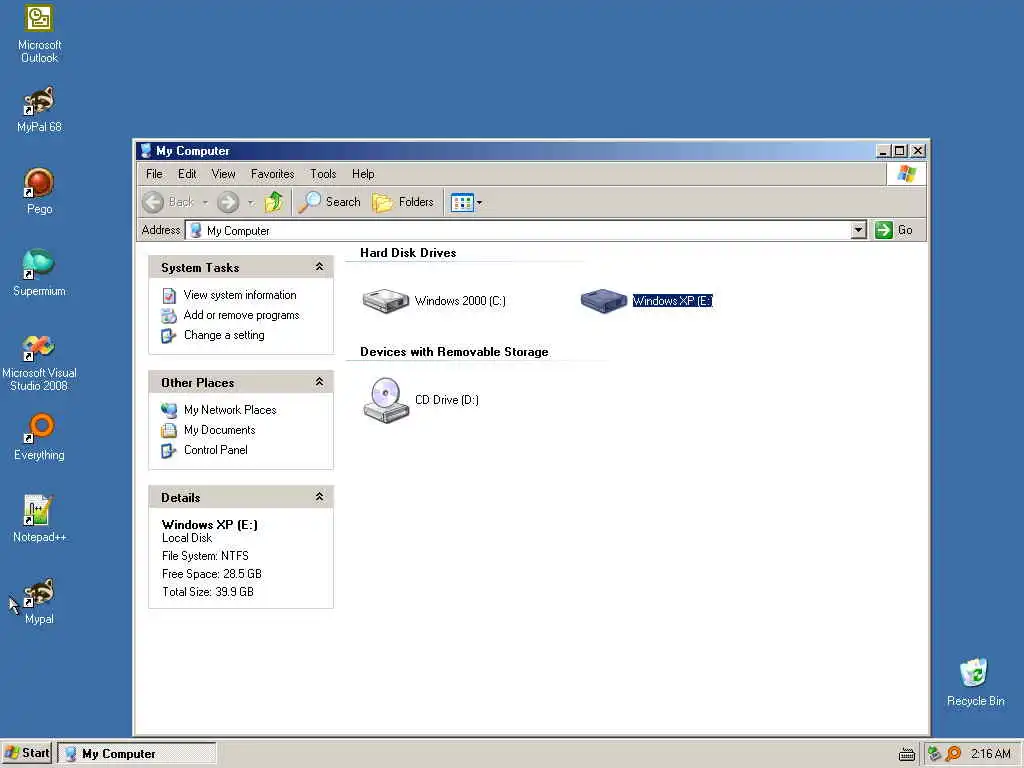
Task: Click the My Computer title bar icon
Action: click(146, 151)
